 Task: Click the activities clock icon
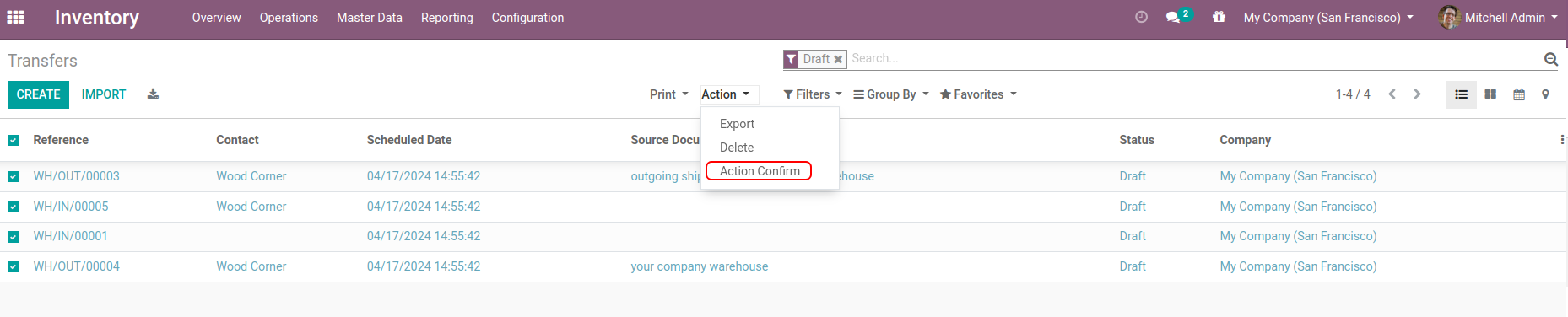tap(1141, 17)
